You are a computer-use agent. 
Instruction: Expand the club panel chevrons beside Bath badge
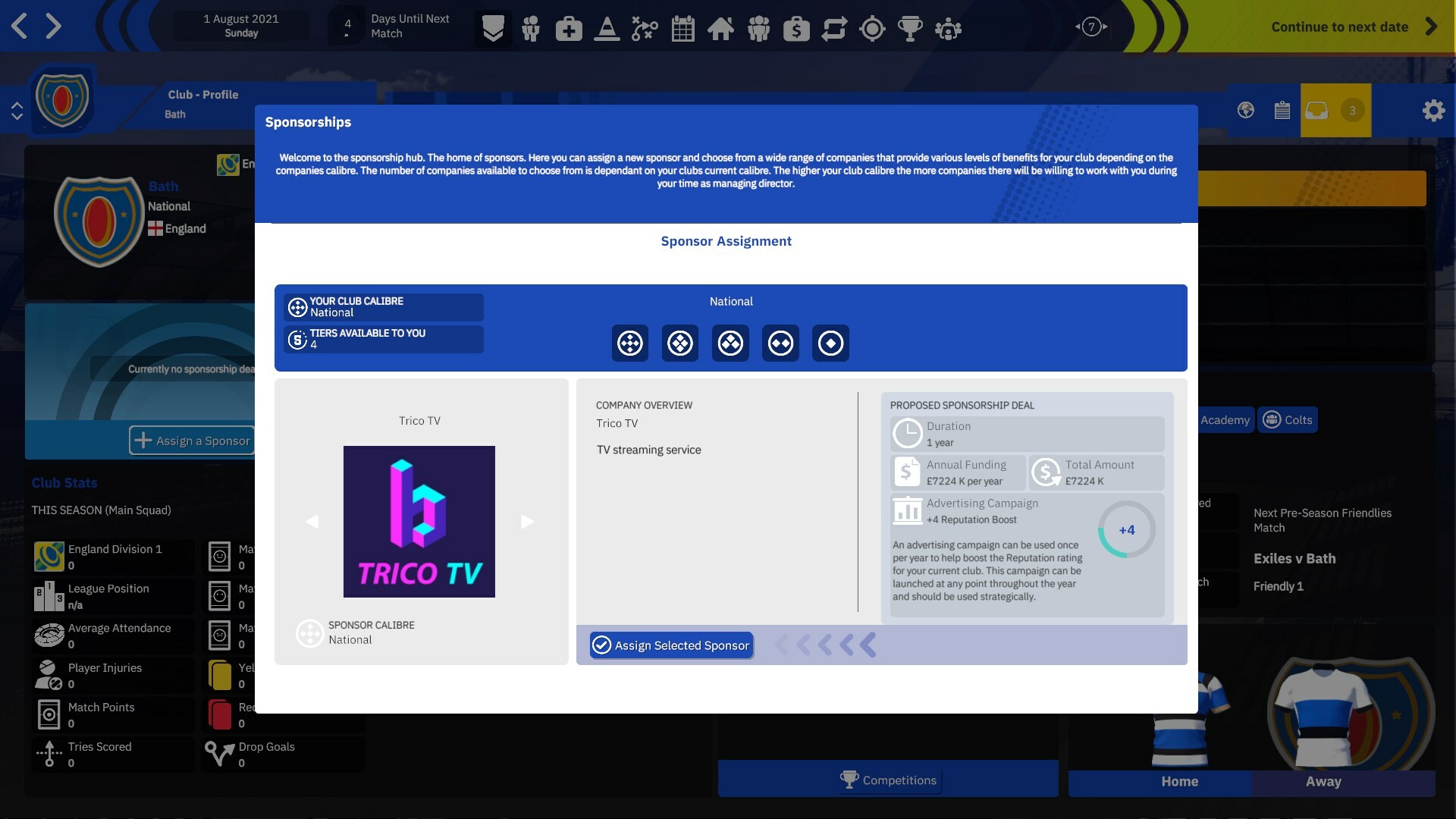(x=17, y=110)
